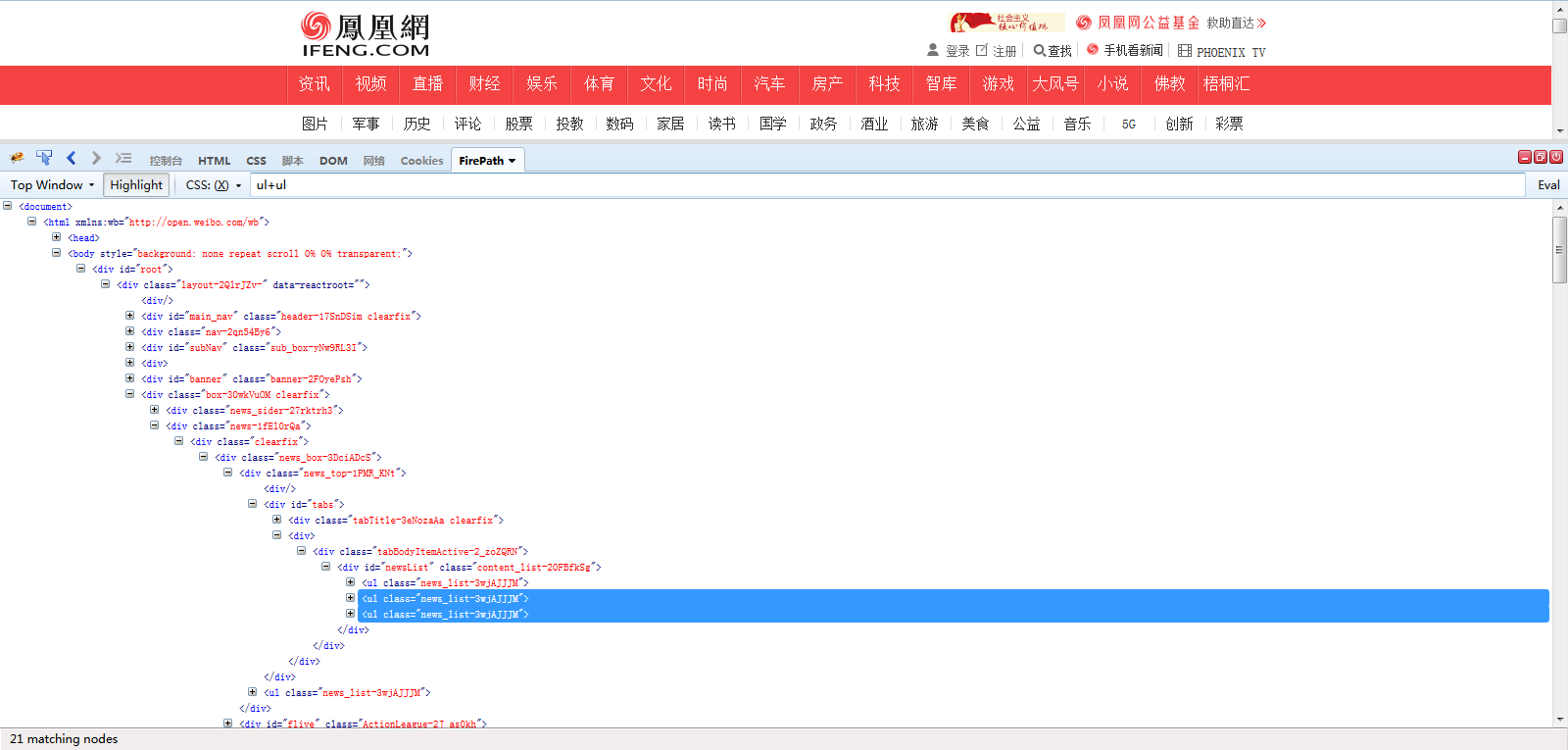Switch to the DOM tab
The height and width of the screenshot is (750, 1568).
[333, 161]
